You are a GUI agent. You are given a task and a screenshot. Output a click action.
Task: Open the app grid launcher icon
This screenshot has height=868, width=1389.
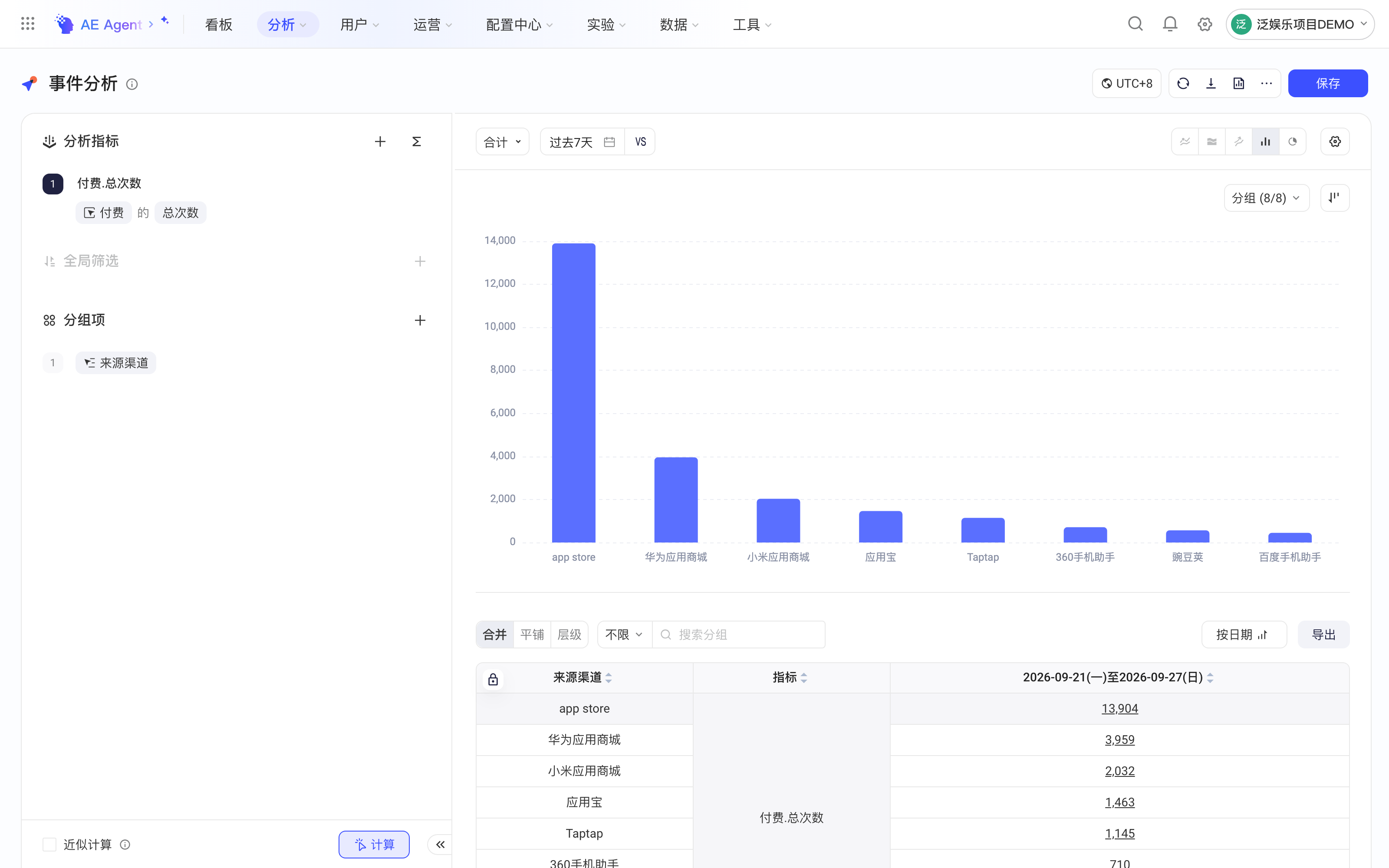click(27, 24)
